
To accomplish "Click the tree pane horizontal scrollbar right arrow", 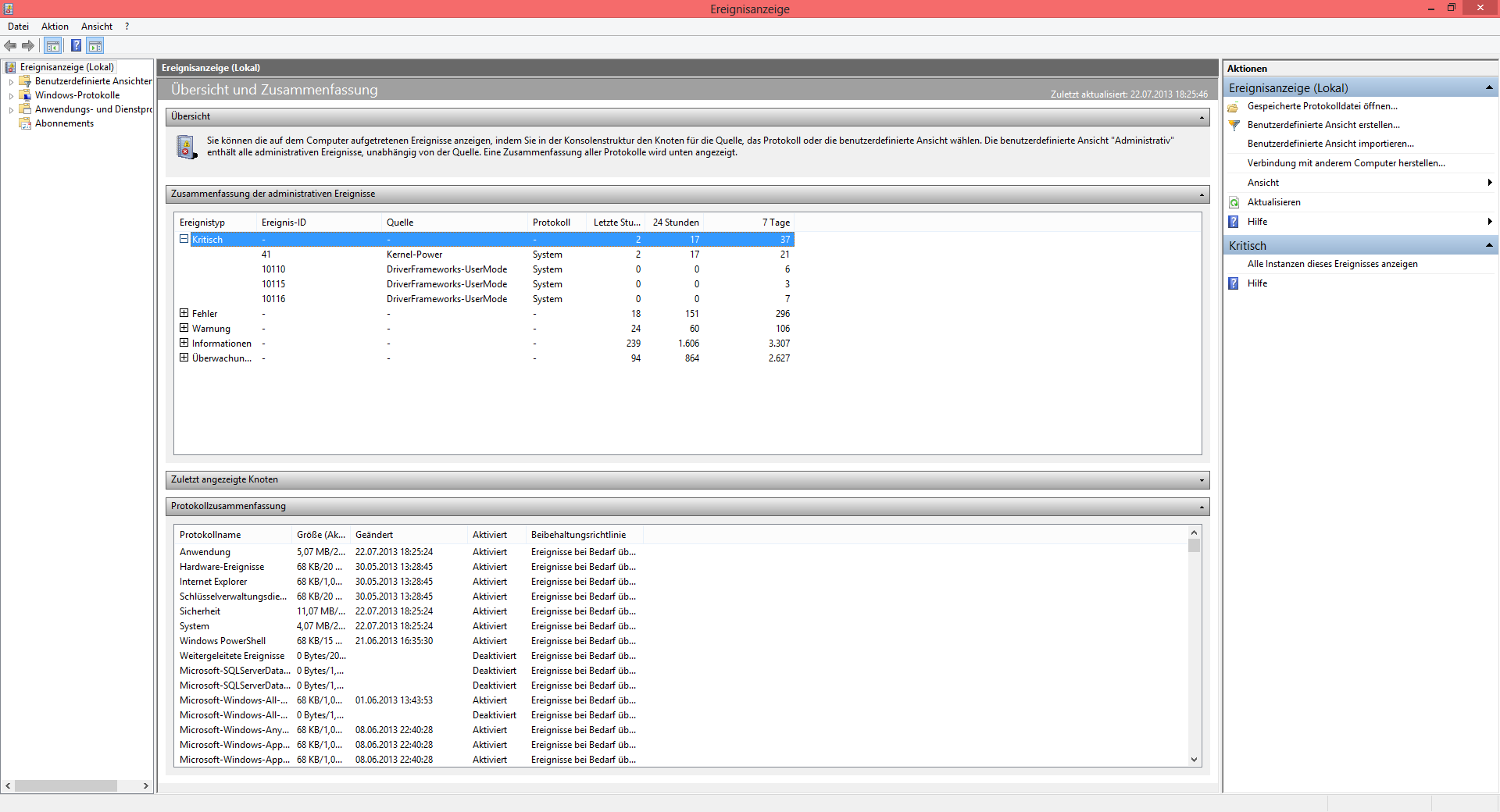I will 146,786.
